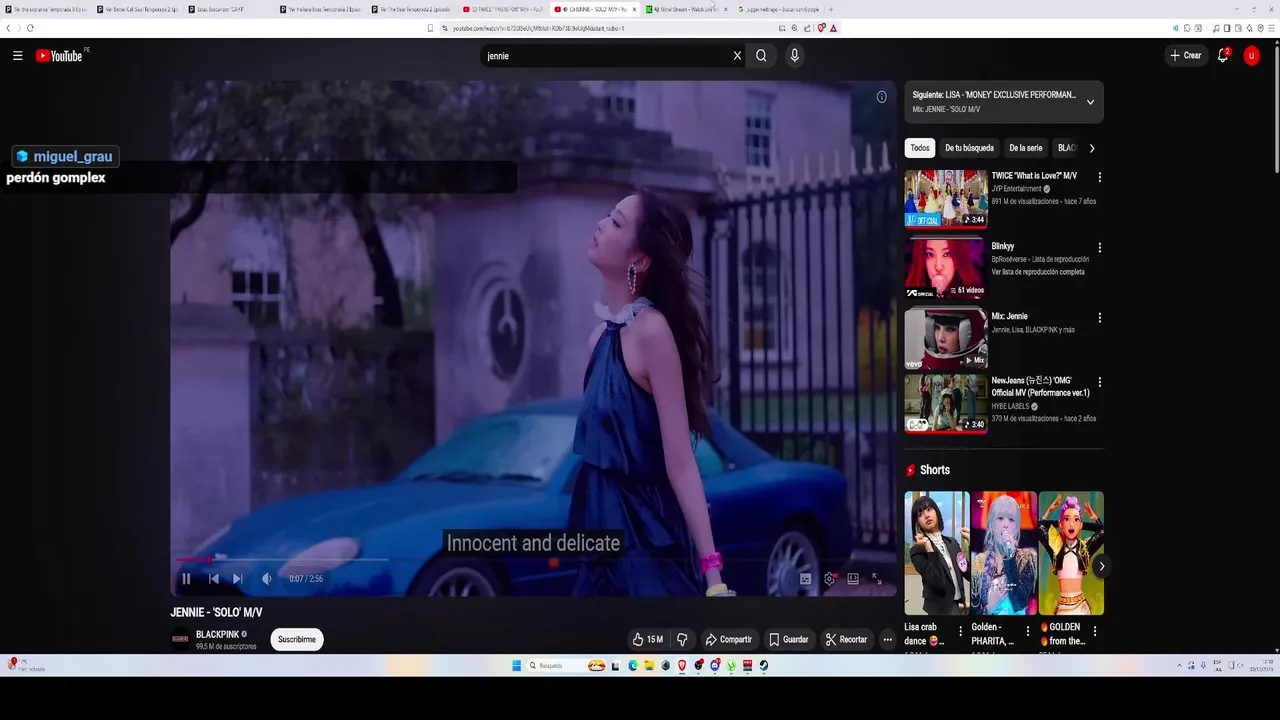
Task: Expand the 'Siguiente' mix playlist chevron
Action: (x=1090, y=102)
